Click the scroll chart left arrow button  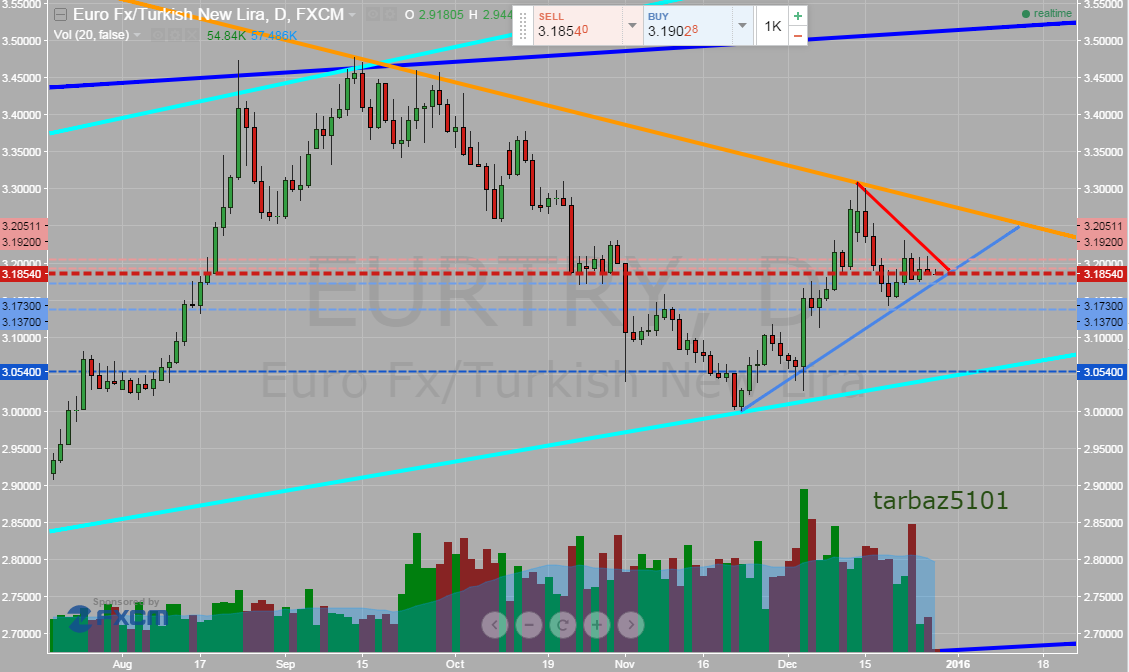pyautogui.click(x=495, y=626)
